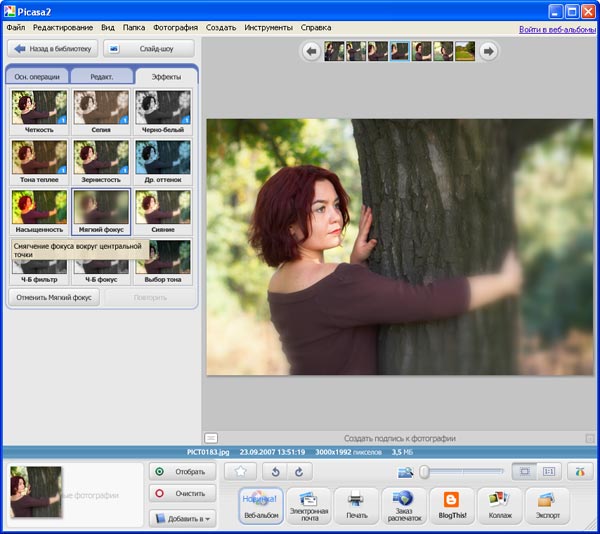Adjust the zoom slider handle
This screenshot has width=600, height=534.
pos(425,471)
